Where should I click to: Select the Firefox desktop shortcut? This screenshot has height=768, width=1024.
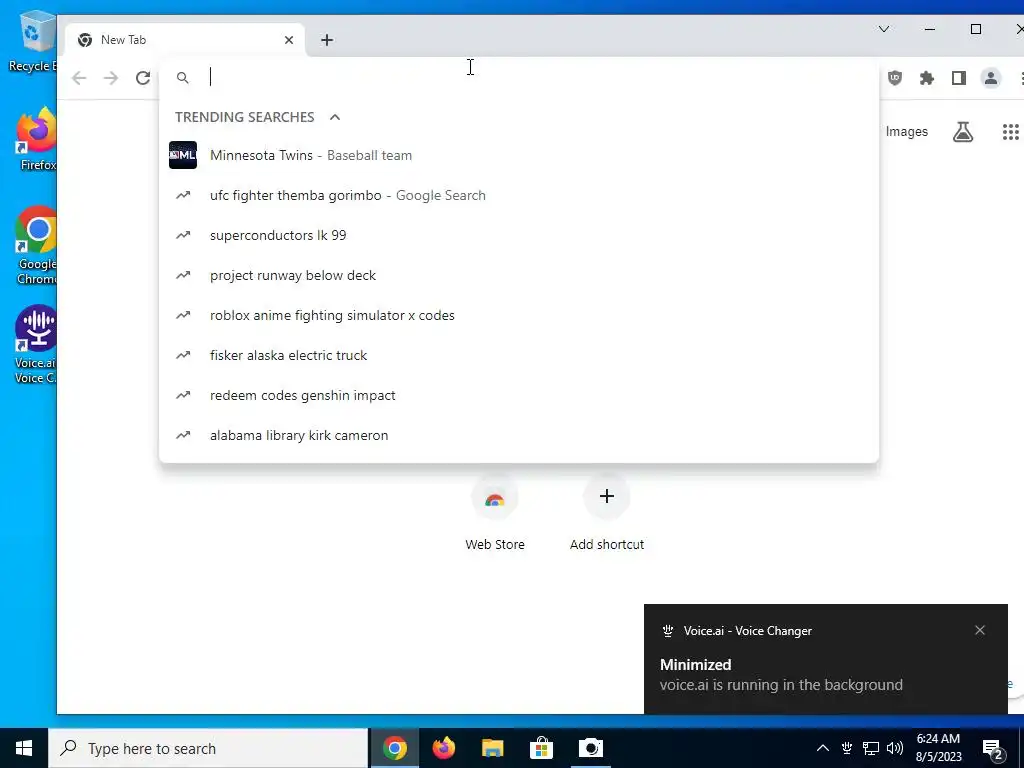[36, 140]
